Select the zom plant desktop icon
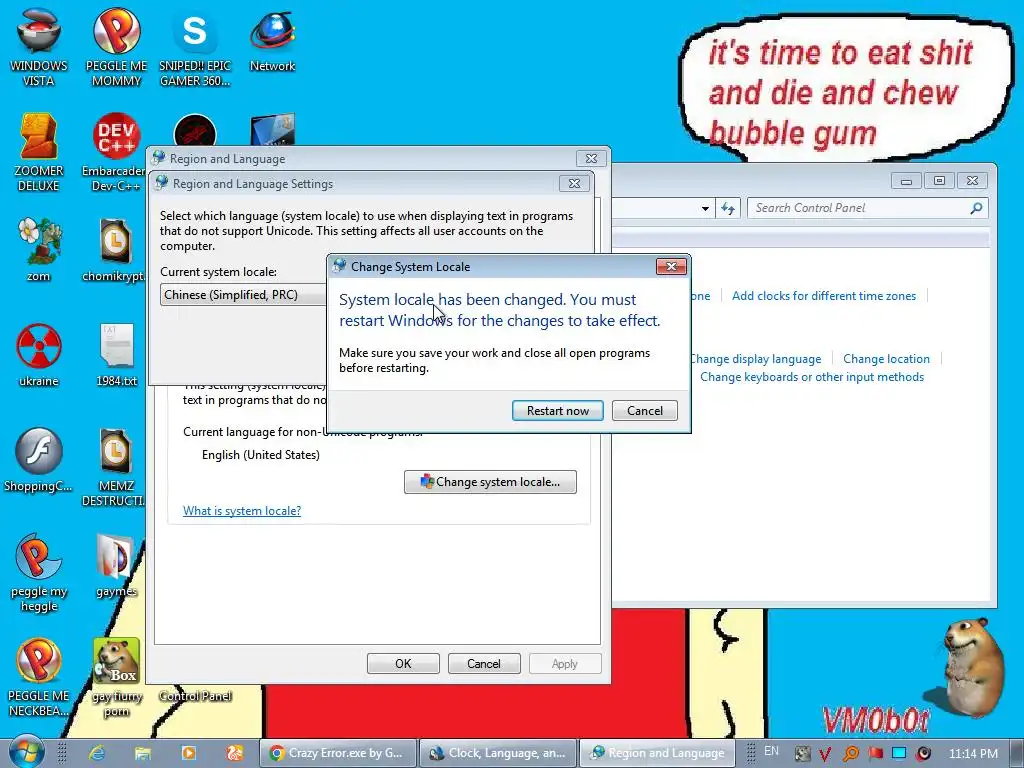 point(39,249)
